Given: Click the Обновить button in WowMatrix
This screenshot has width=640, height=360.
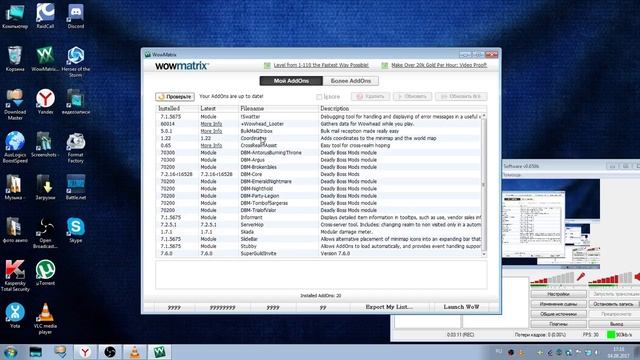Looking at the screenshot, I should tap(412, 97).
